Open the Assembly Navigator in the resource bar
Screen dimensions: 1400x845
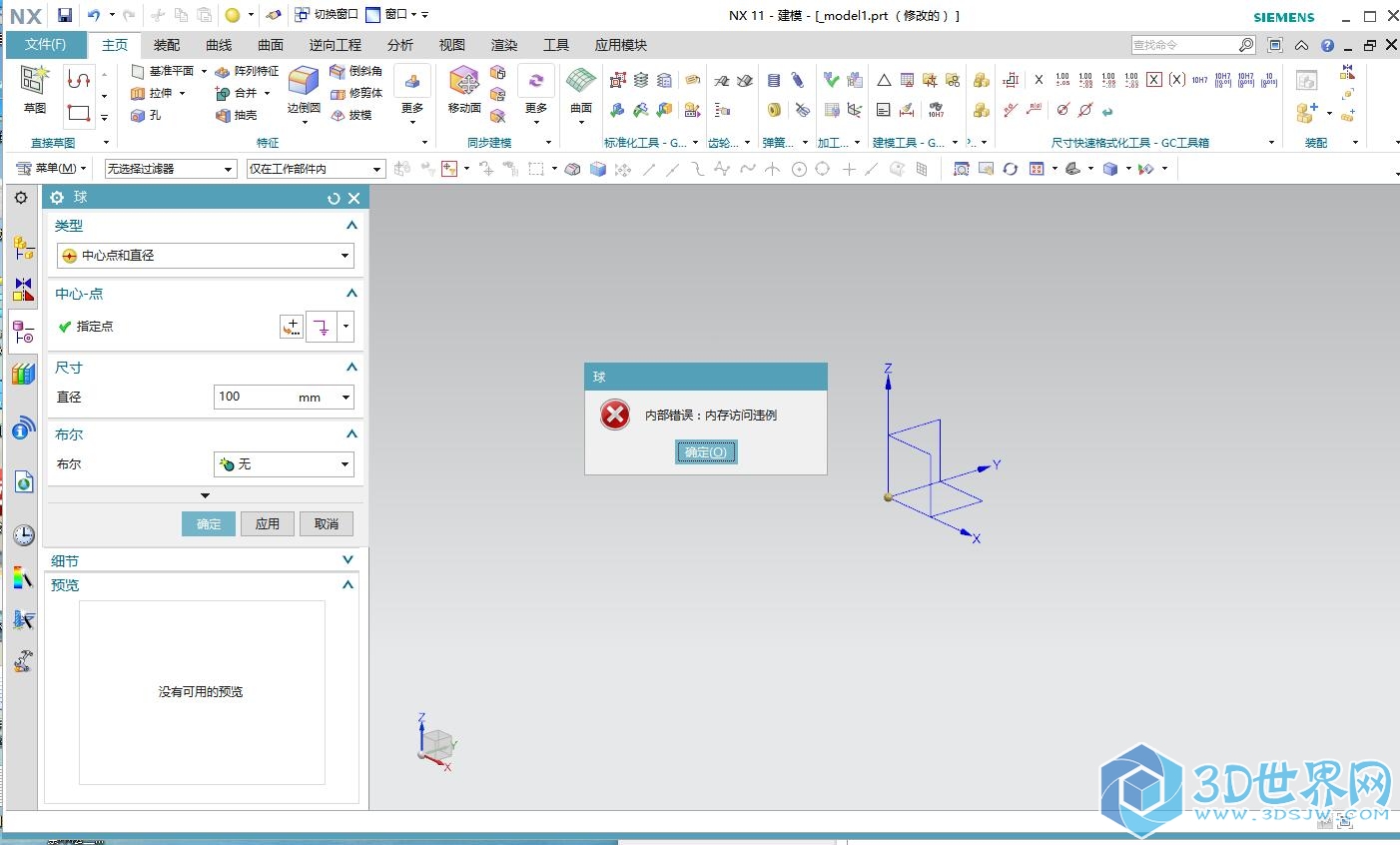coord(23,248)
